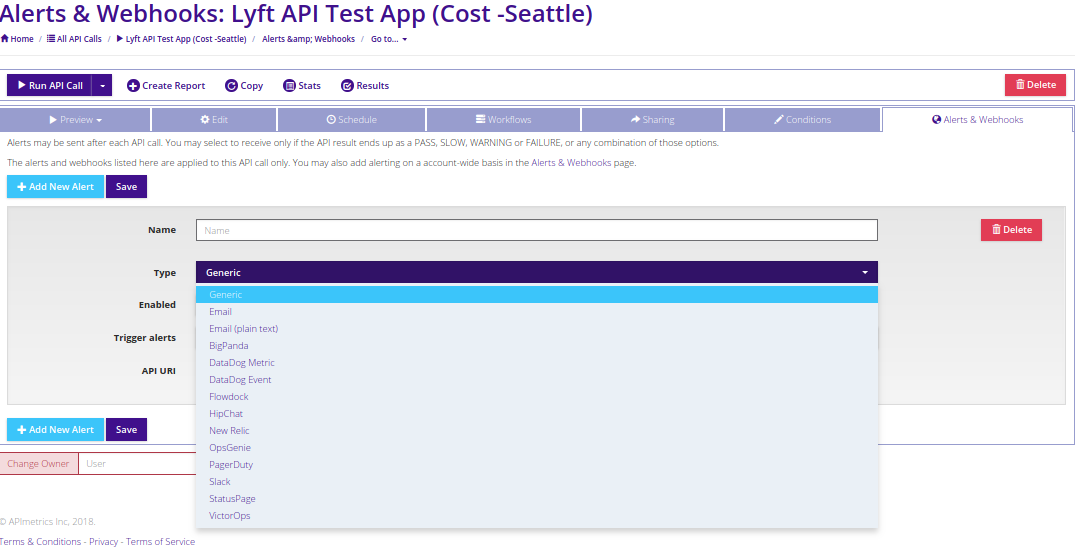
Task: Open the Run API Call split arrow
Action: (102, 85)
